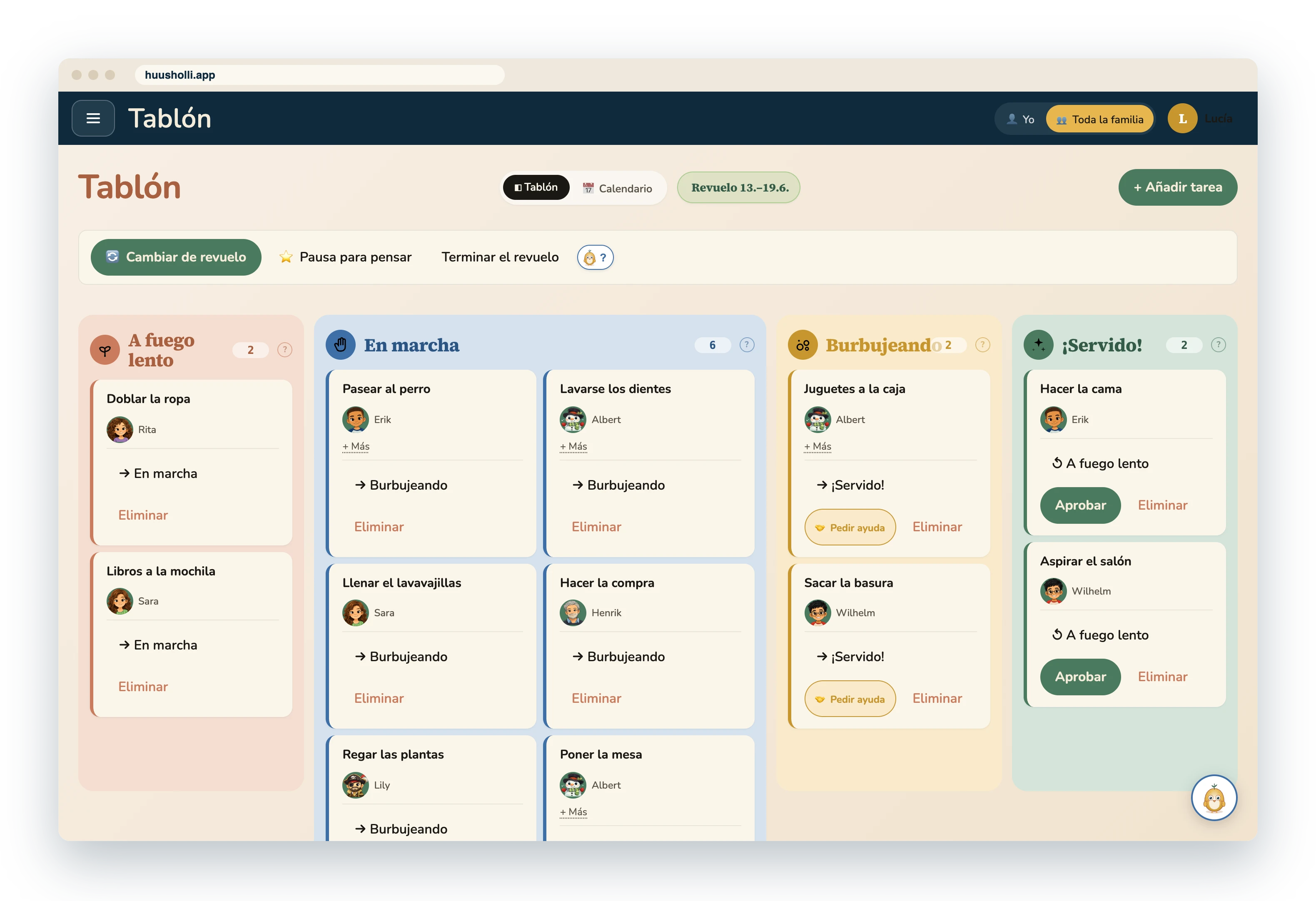Move Sacar la basura to ¡Servido!
The width and height of the screenshot is (1316, 901).
click(850, 657)
